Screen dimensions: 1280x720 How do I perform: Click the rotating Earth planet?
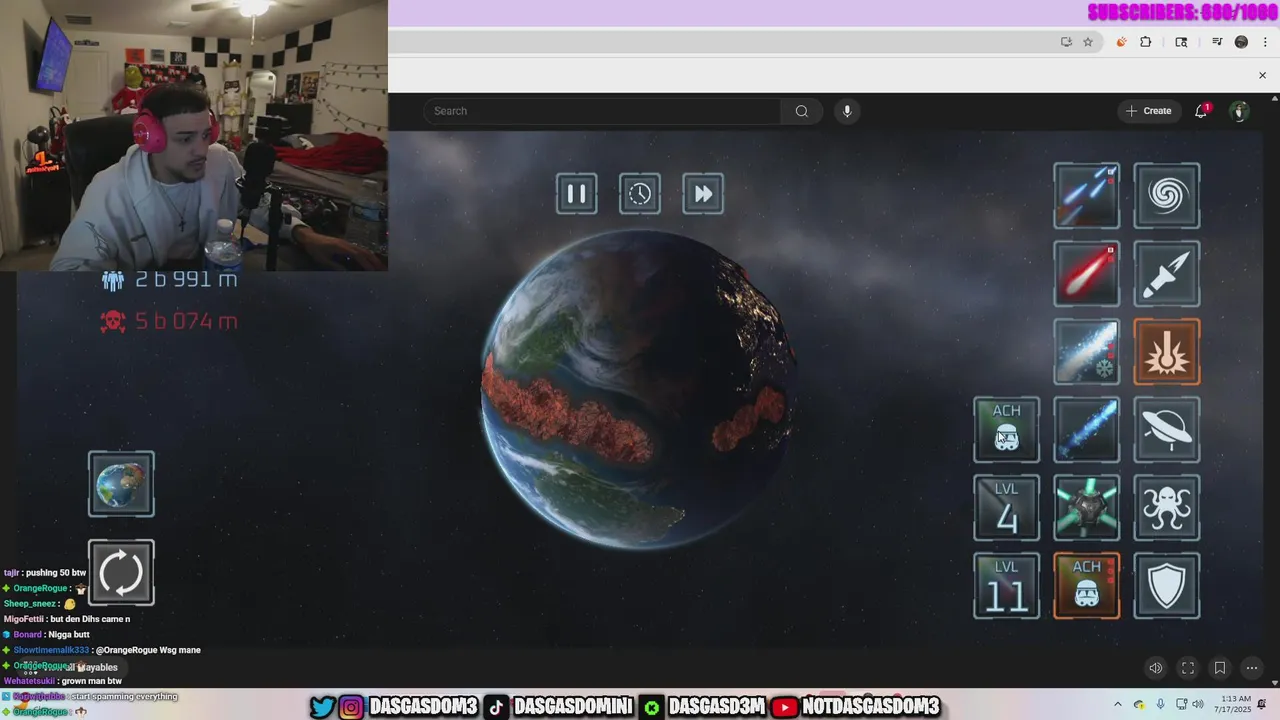(640, 390)
